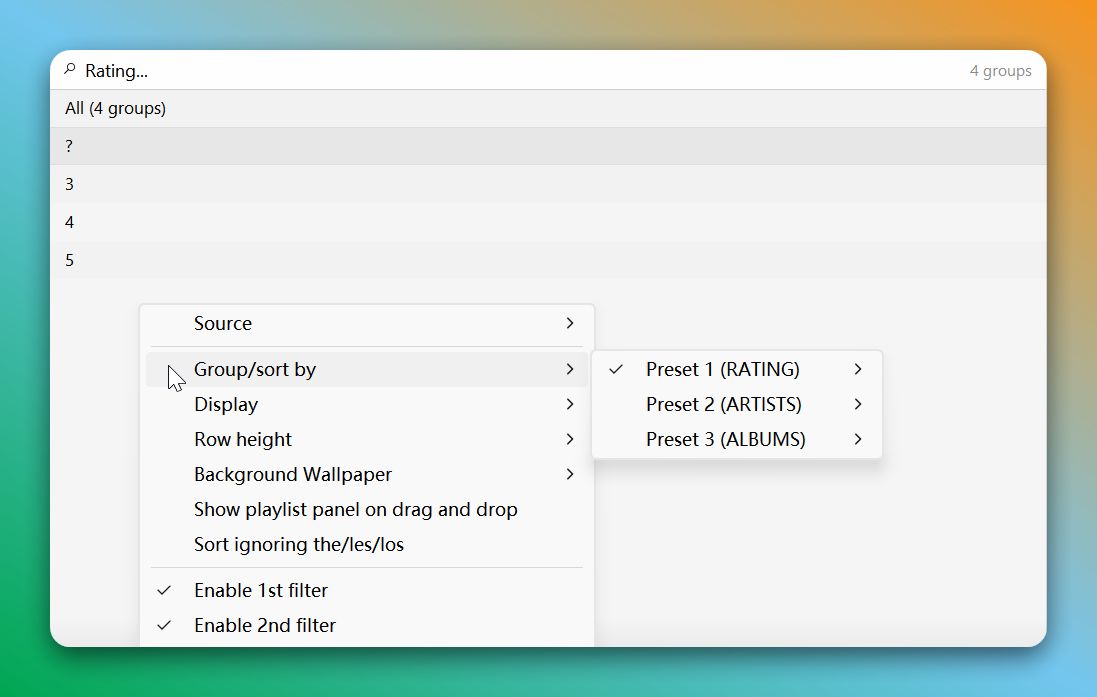
Task: Click the chevron arrow beside Preset 3 (ALBUMS)
Action: coord(858,439)
